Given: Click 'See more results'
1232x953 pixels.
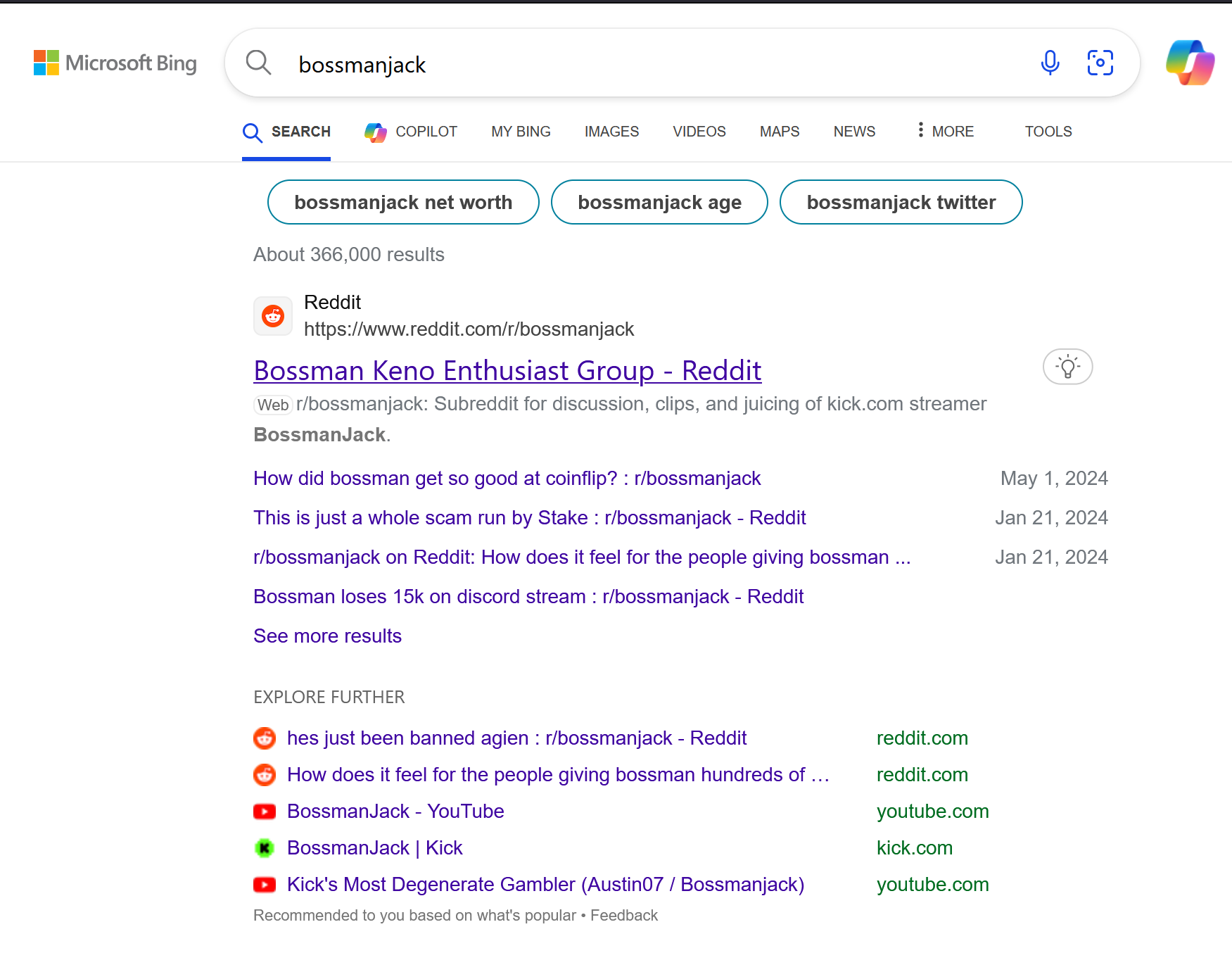Looking at the screenshot, I should pyautogui.click(x=327, y=636).
